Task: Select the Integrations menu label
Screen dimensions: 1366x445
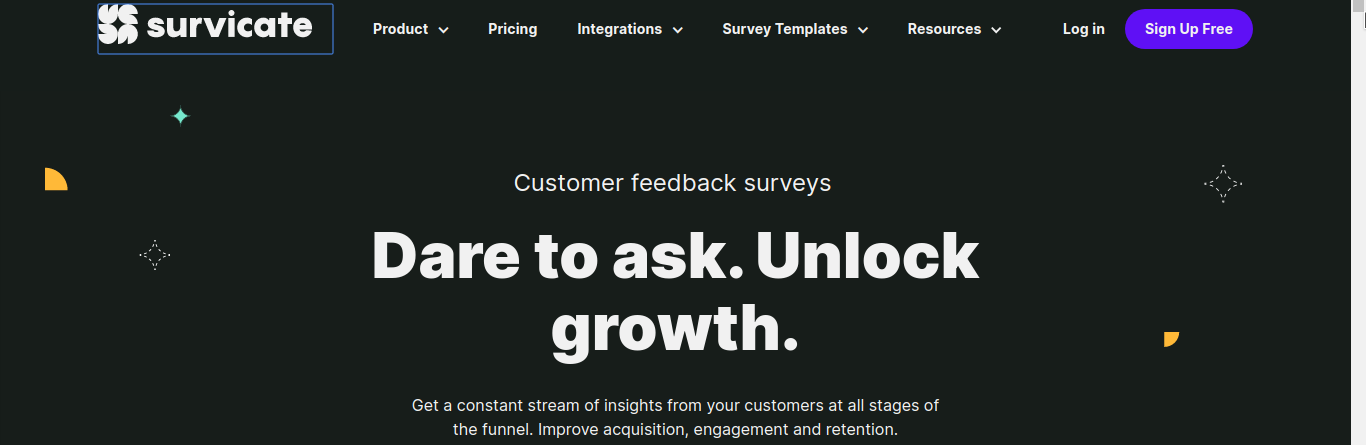Action: point(619,29)
